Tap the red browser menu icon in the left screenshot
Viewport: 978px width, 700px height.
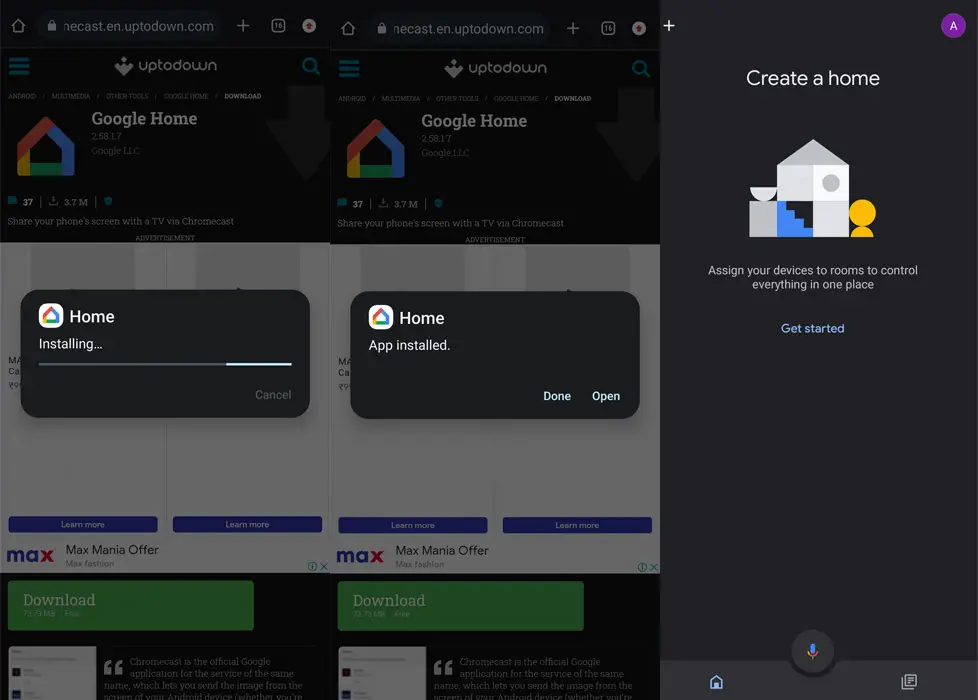(x=309, y=26)
